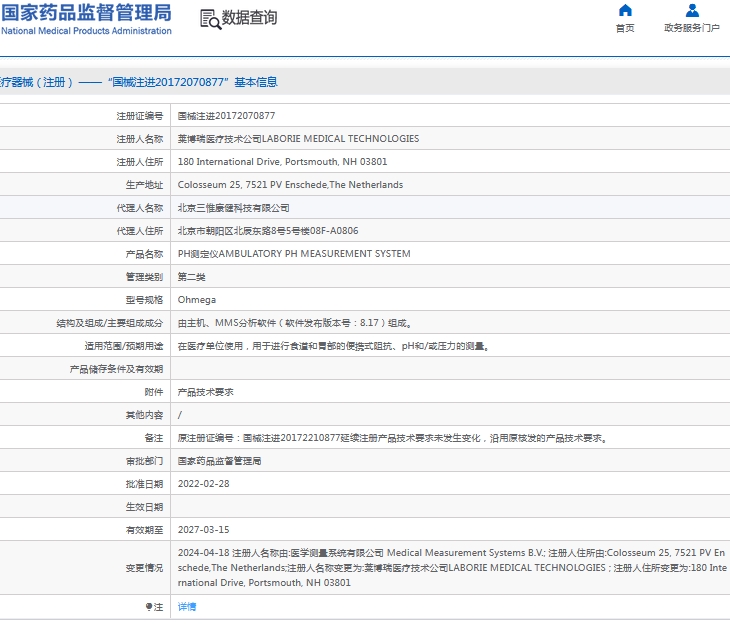730x625 pixels.
Task: Click the bullet icon beside 注
Action: (x=149, y=607)
